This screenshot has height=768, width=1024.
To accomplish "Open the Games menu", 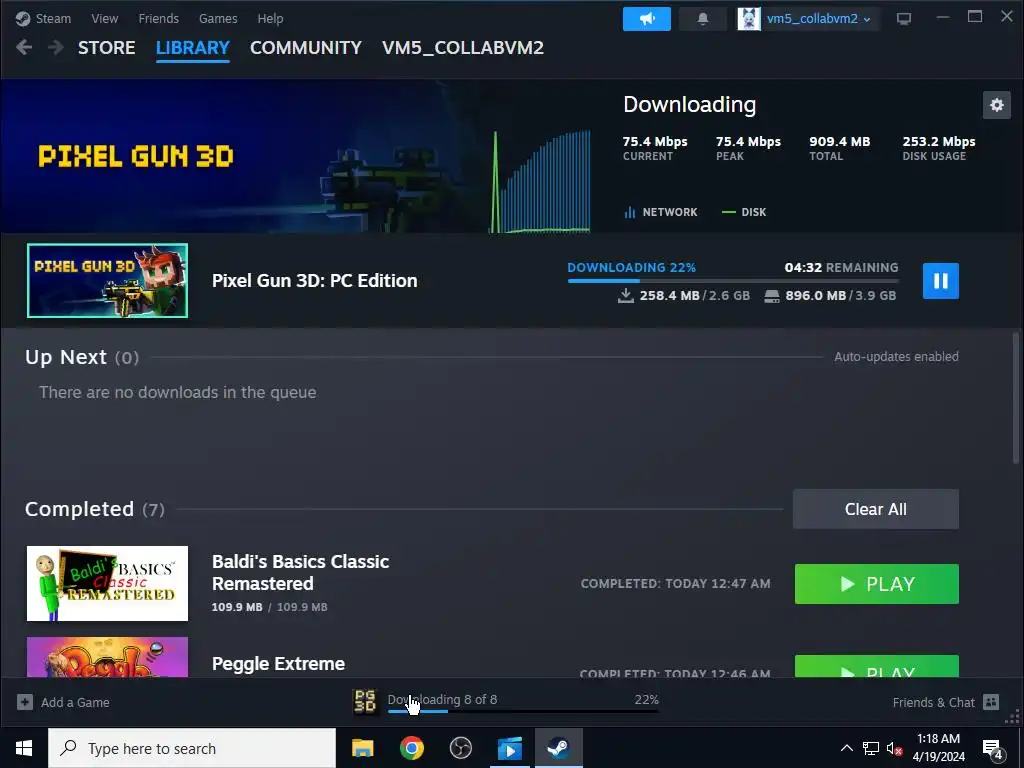I will (218, 18).
